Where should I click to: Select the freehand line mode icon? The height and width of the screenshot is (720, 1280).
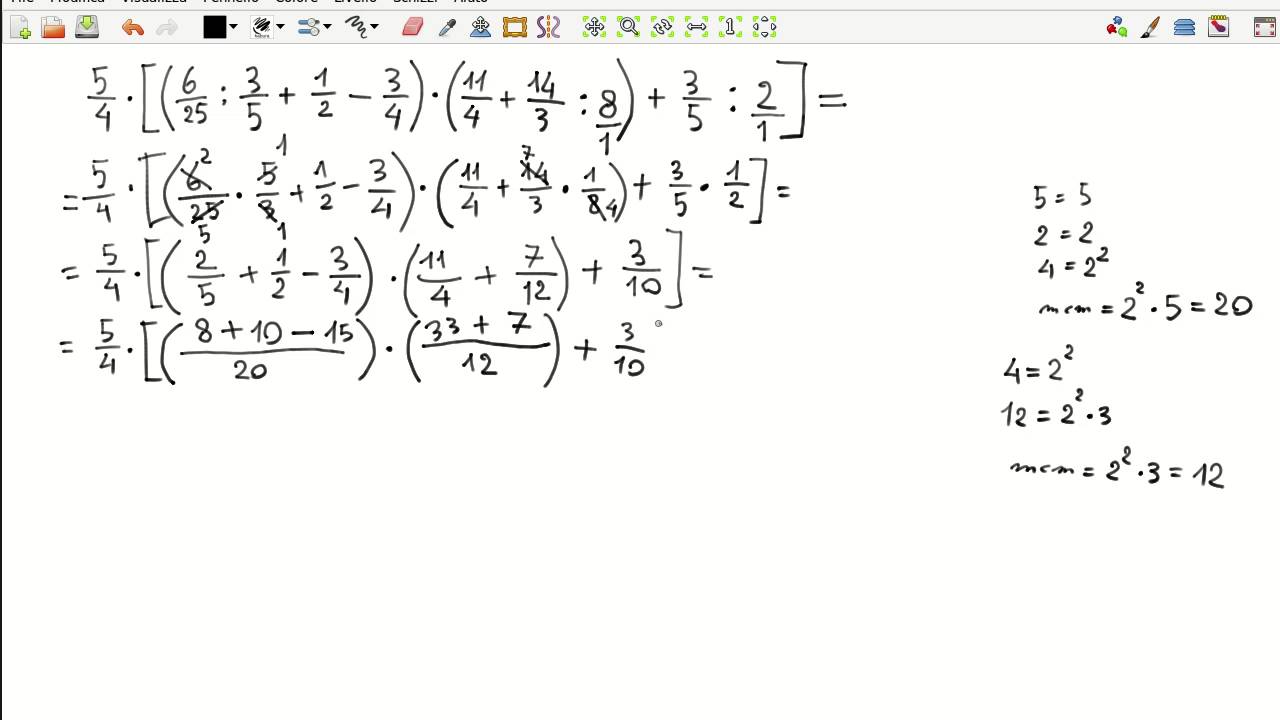[x=356, y=27]
